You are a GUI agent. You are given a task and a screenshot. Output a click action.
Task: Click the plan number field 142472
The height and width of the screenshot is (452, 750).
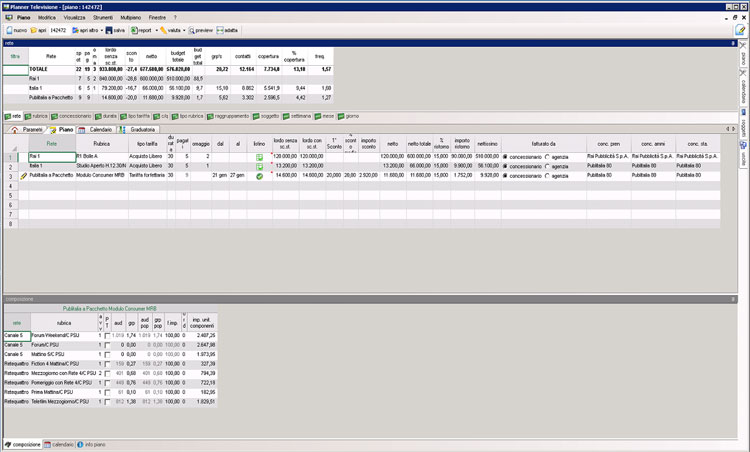point(59,31)
